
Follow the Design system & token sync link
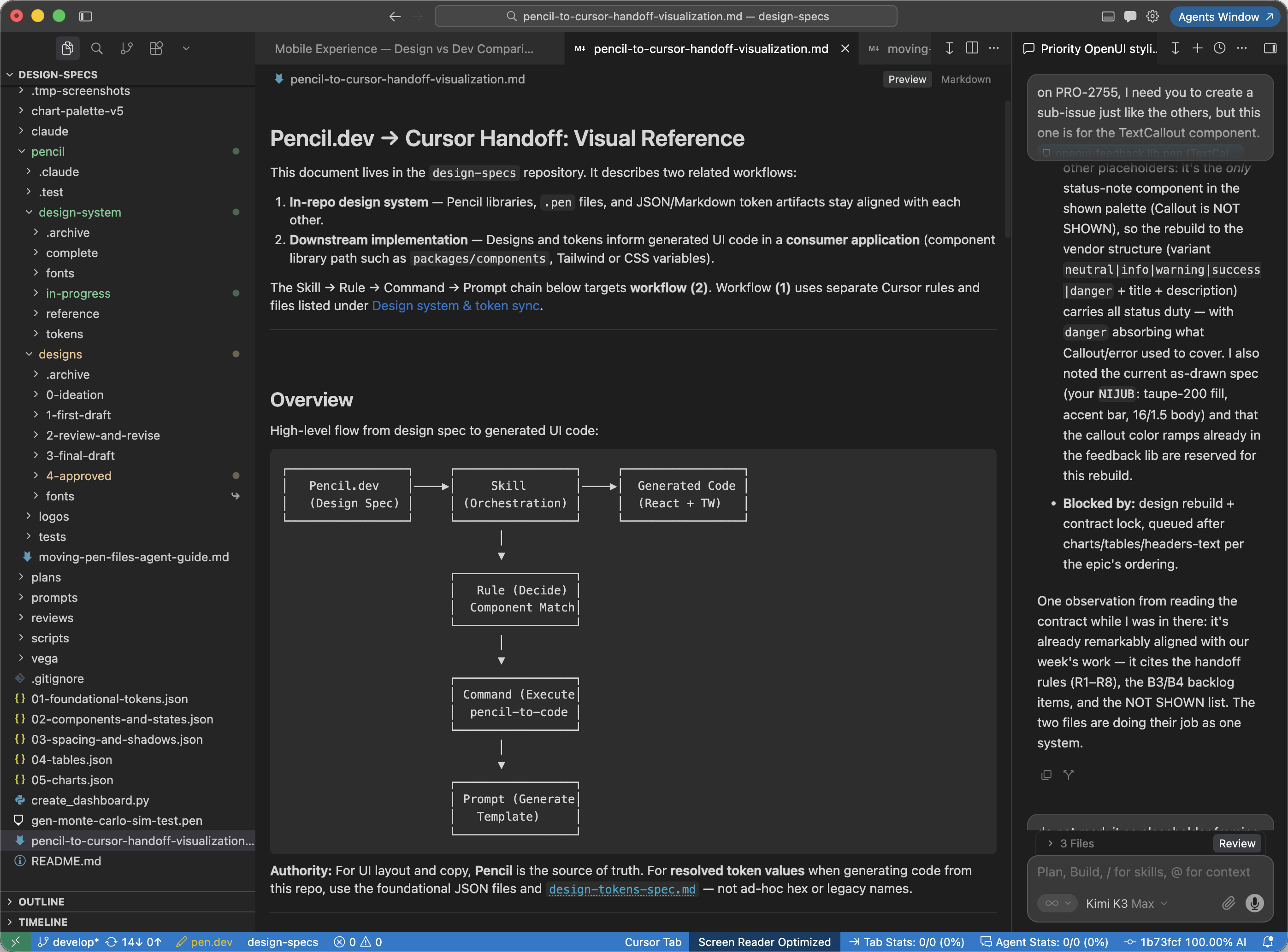(455, 306)
